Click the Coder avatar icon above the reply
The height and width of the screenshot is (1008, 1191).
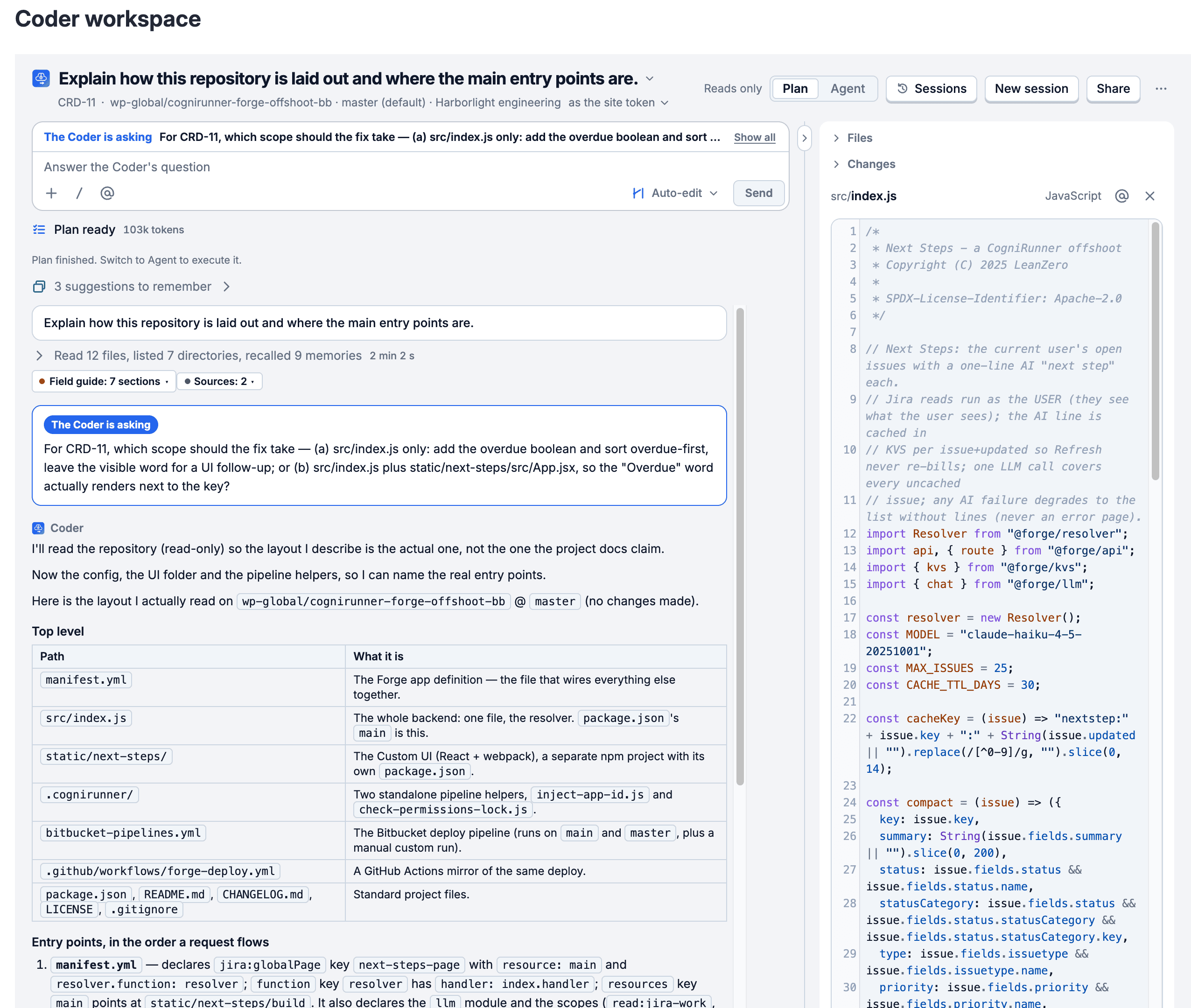coord(38,528)
